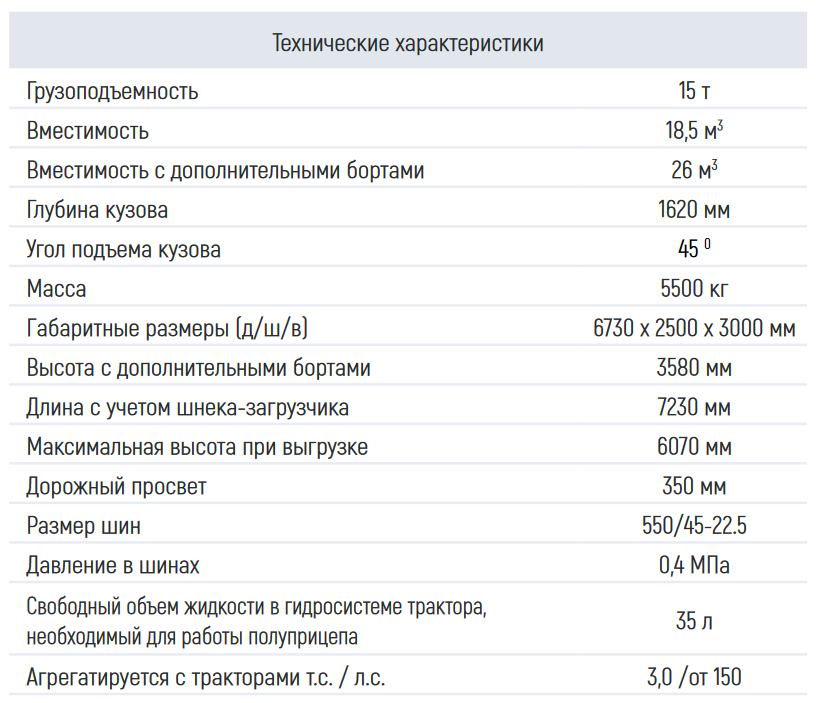Screen dimensions: 828x703
Task: Click the '18,5 м³' capacity value
Action: tap(694, 131)
